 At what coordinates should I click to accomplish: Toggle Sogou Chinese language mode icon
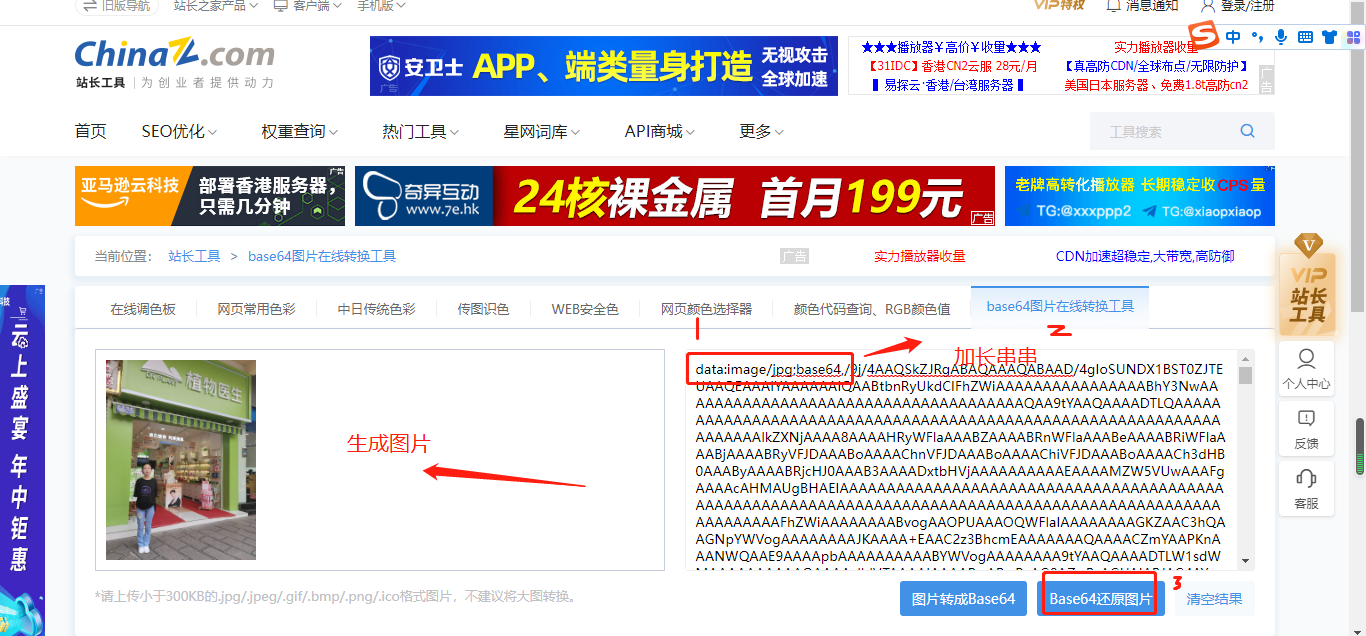tap(1234, 37)
